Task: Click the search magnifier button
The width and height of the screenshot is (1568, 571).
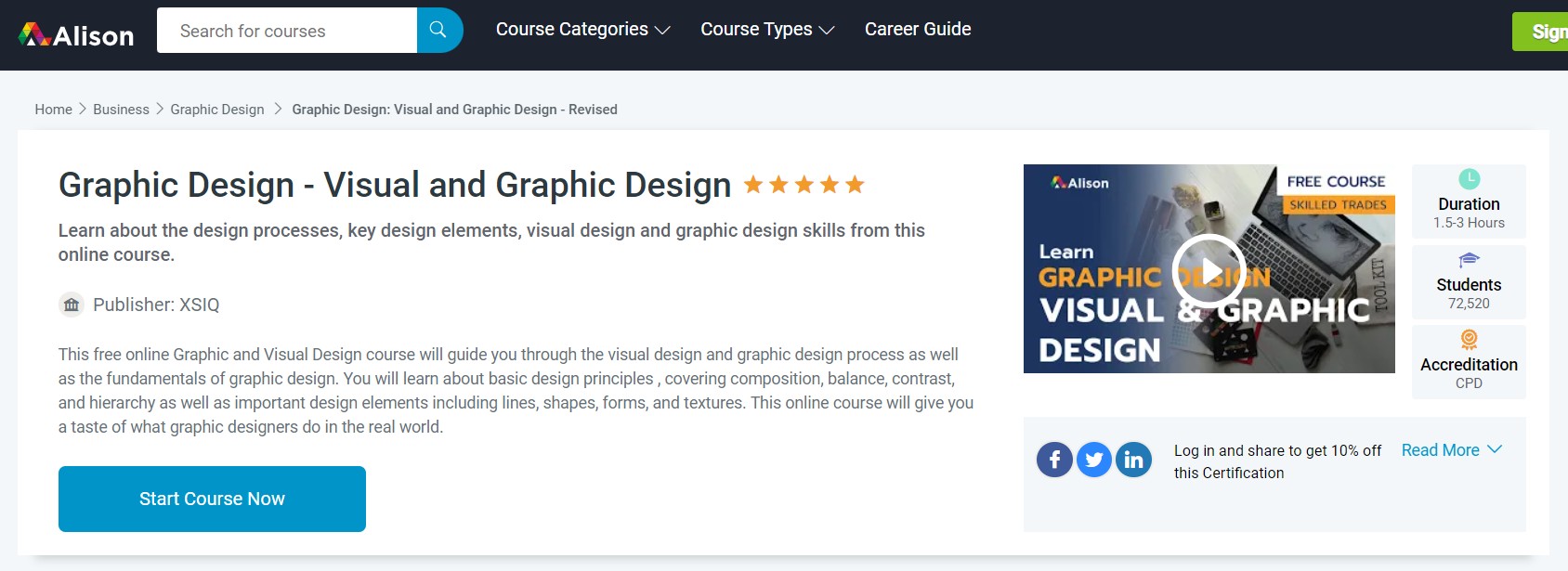Action: point(439,31)
